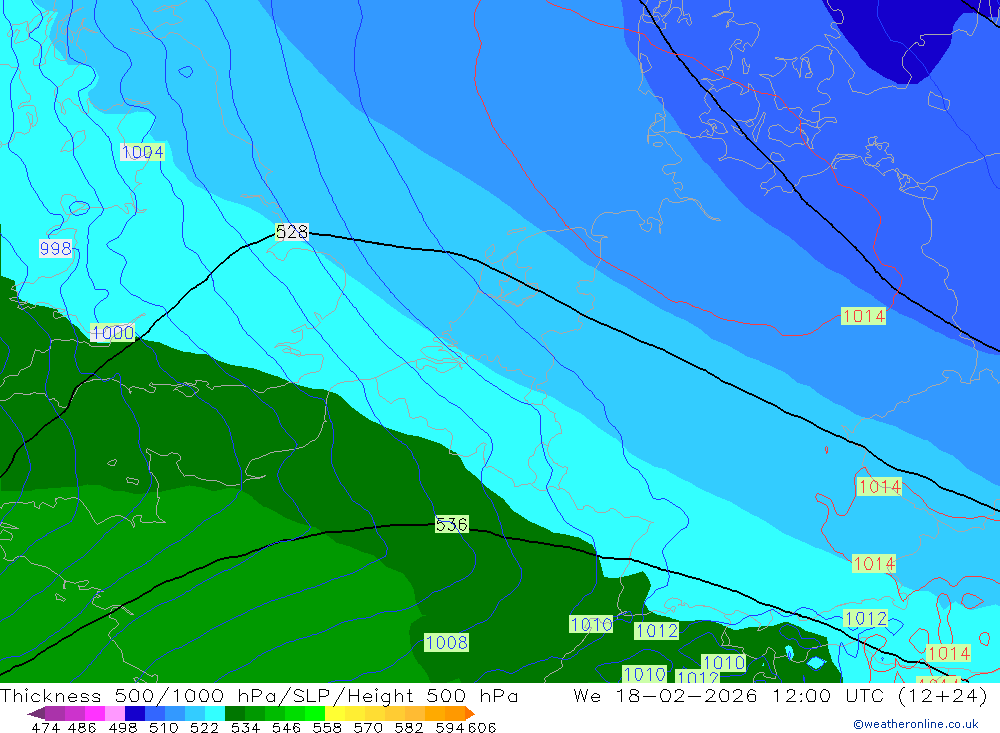
Task: Pick the bright magenta legend swatch
Action: click(x=95, y=713)
